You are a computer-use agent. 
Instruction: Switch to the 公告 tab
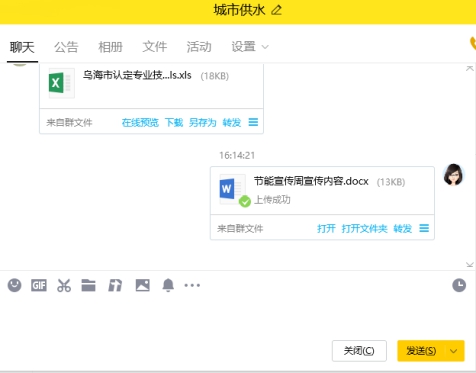point(66,47)
